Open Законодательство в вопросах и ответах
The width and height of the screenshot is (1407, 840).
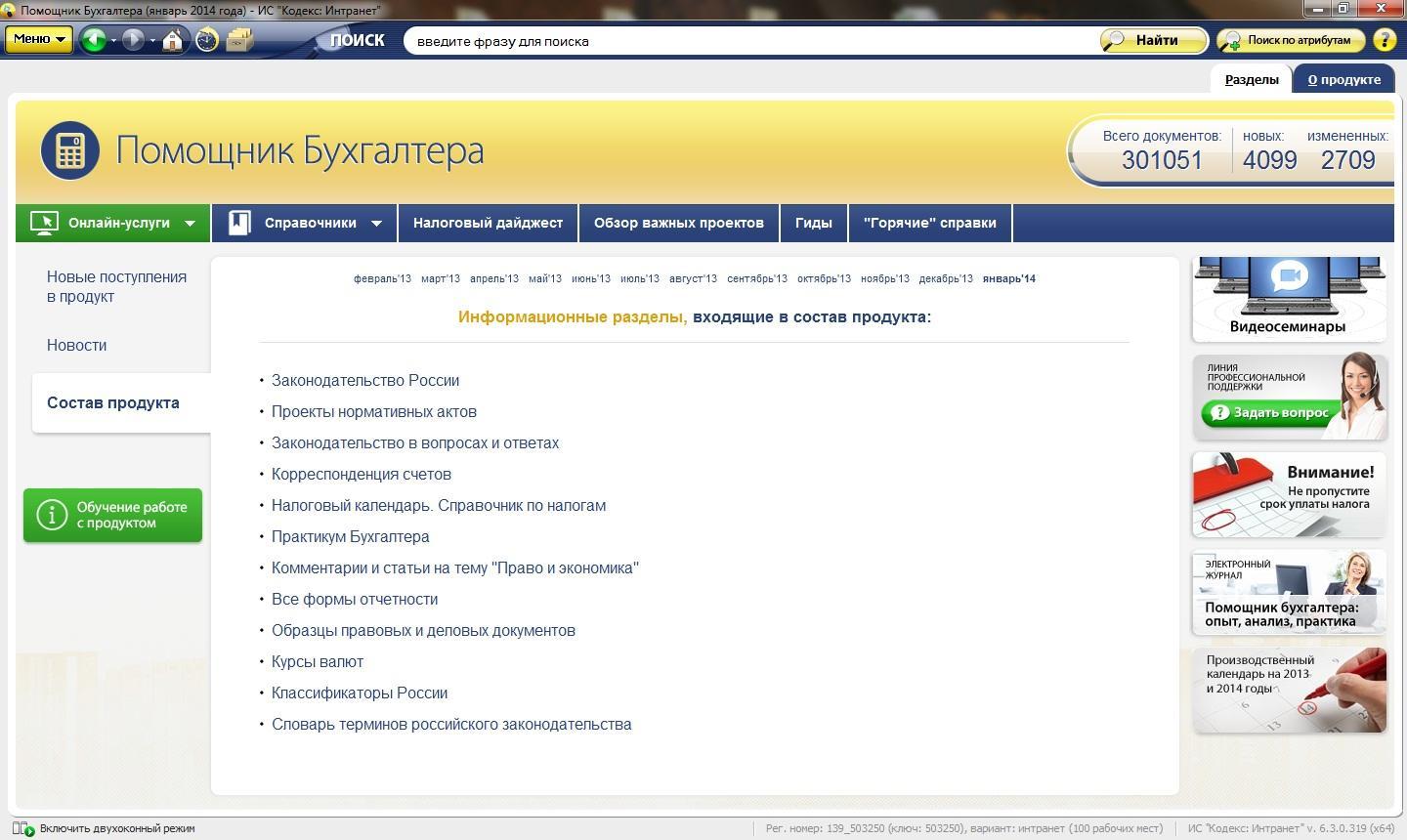[x=415, y=443]
